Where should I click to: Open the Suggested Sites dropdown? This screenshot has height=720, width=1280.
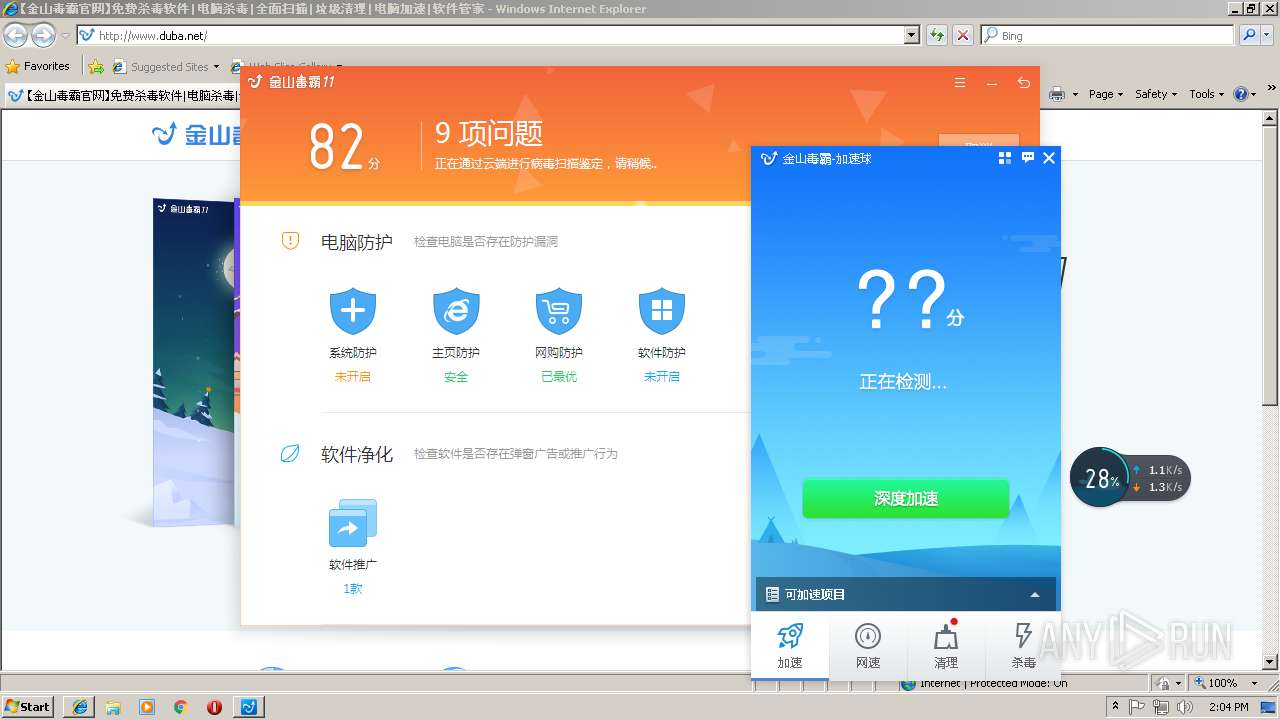tap(216, 67)
